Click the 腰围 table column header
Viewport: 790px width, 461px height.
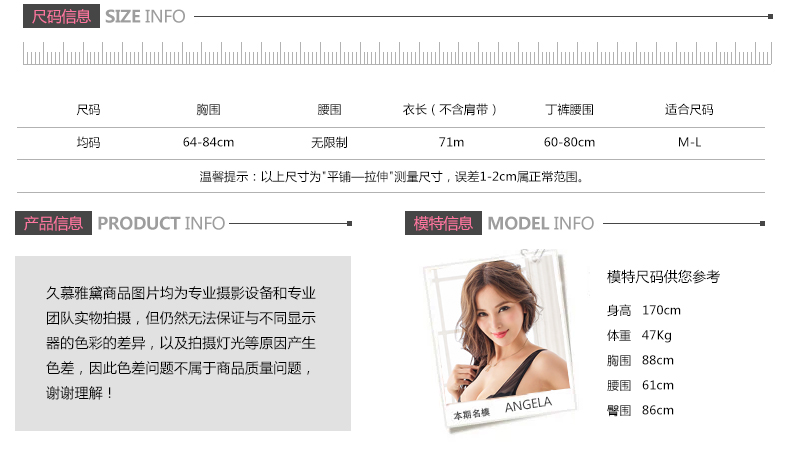click(330, 109)
